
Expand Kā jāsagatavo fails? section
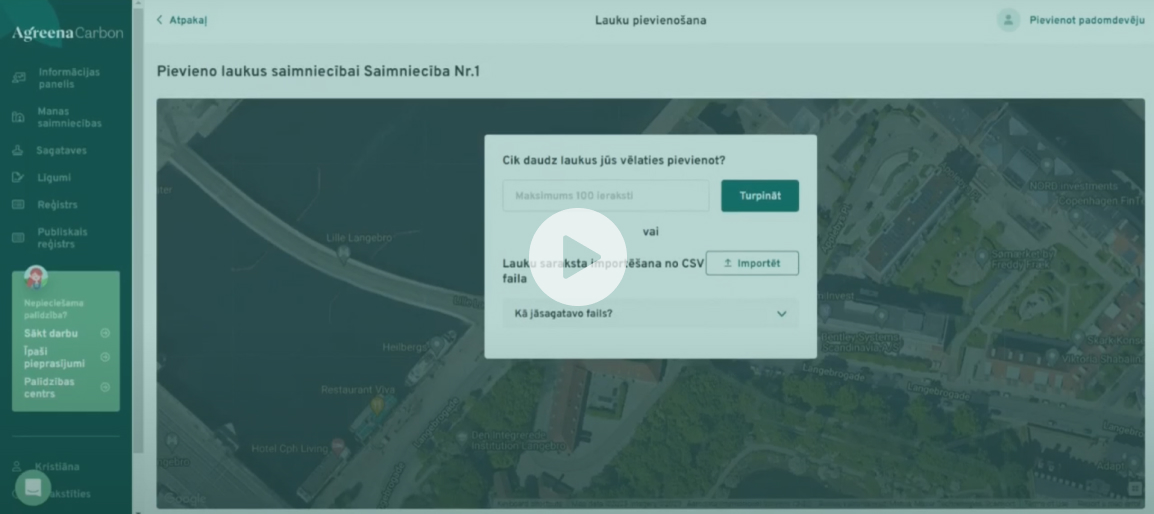tap(651, 314)
